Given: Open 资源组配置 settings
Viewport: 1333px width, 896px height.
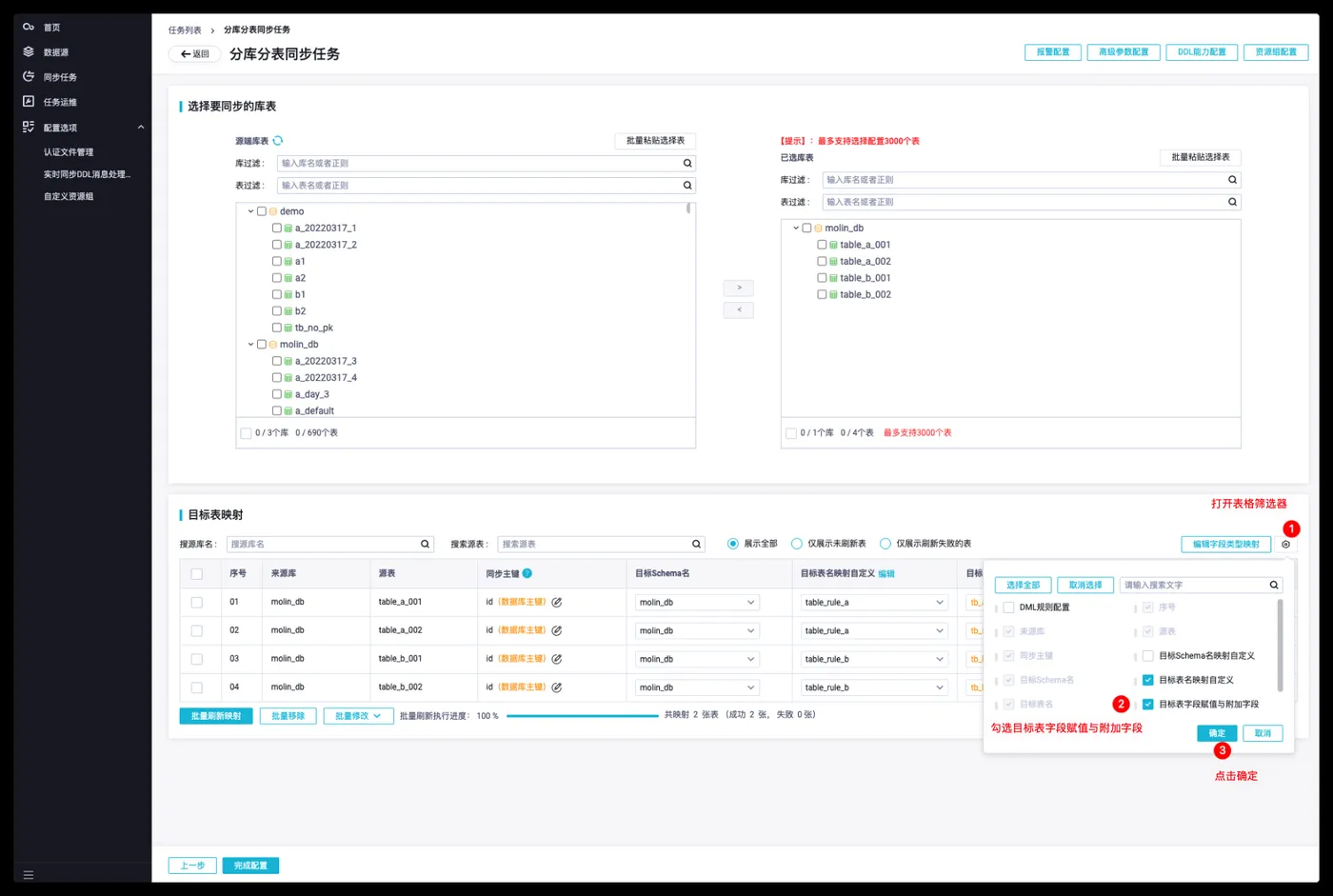Looking at the screenshot, I should pyautogui.click(x=1276, y=52).
